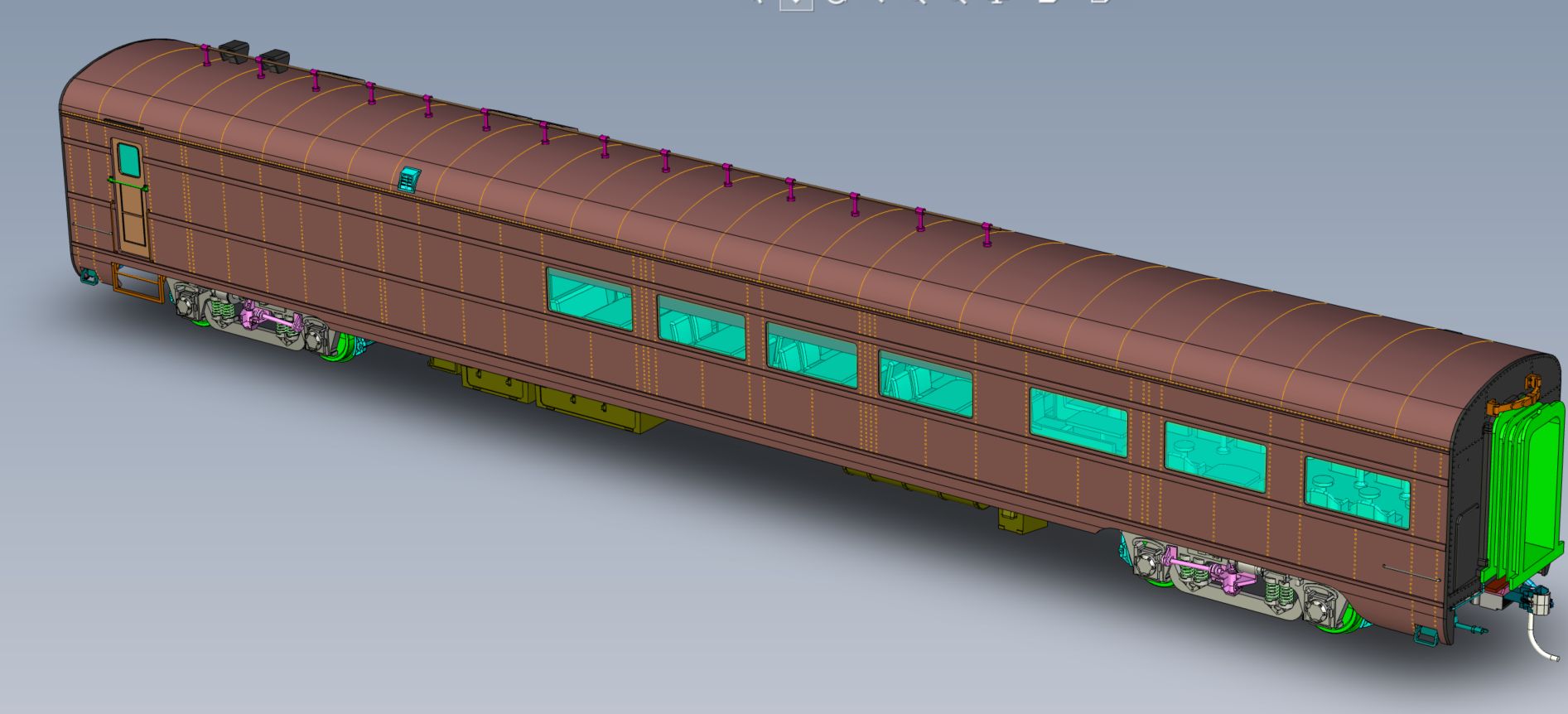This screenshot has height=714, width=1568.
Task: Select the cyan window in the end door
Action: tap(129, 160)
